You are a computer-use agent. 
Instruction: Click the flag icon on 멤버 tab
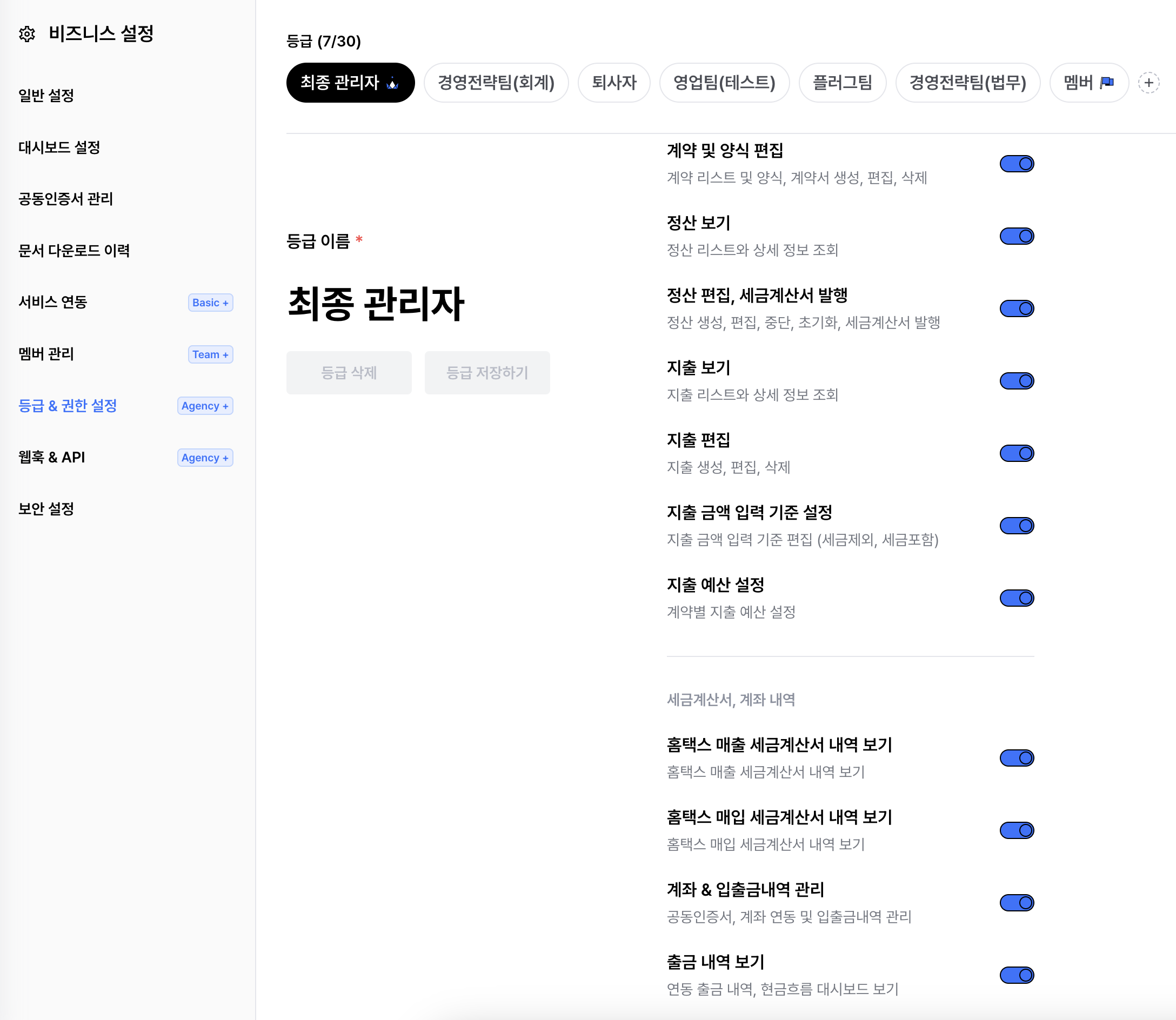pos(1106,83)
